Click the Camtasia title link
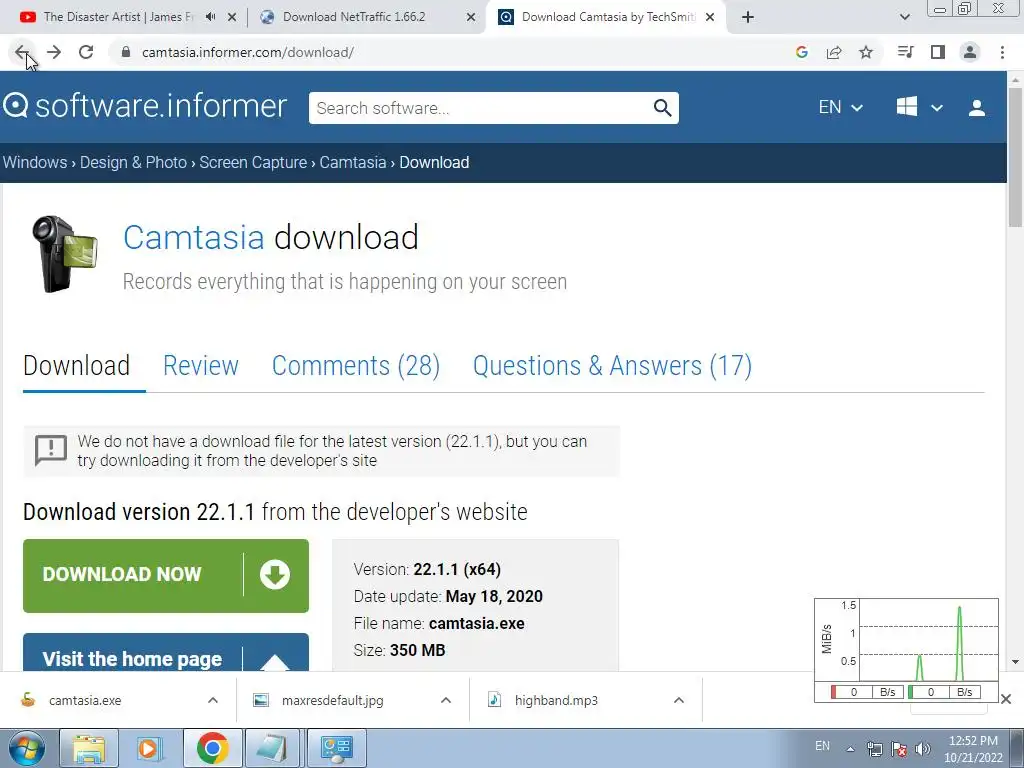Image resolution: width=1024 pixels, height=768 pixels. [193, 237]
